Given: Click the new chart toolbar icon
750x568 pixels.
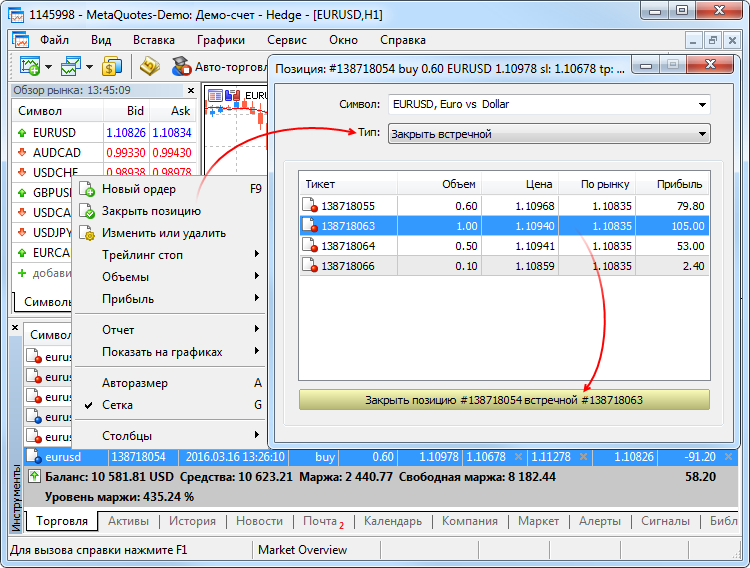Looking at the screenshot, I should pyautogui.click(x=30, y=67).
